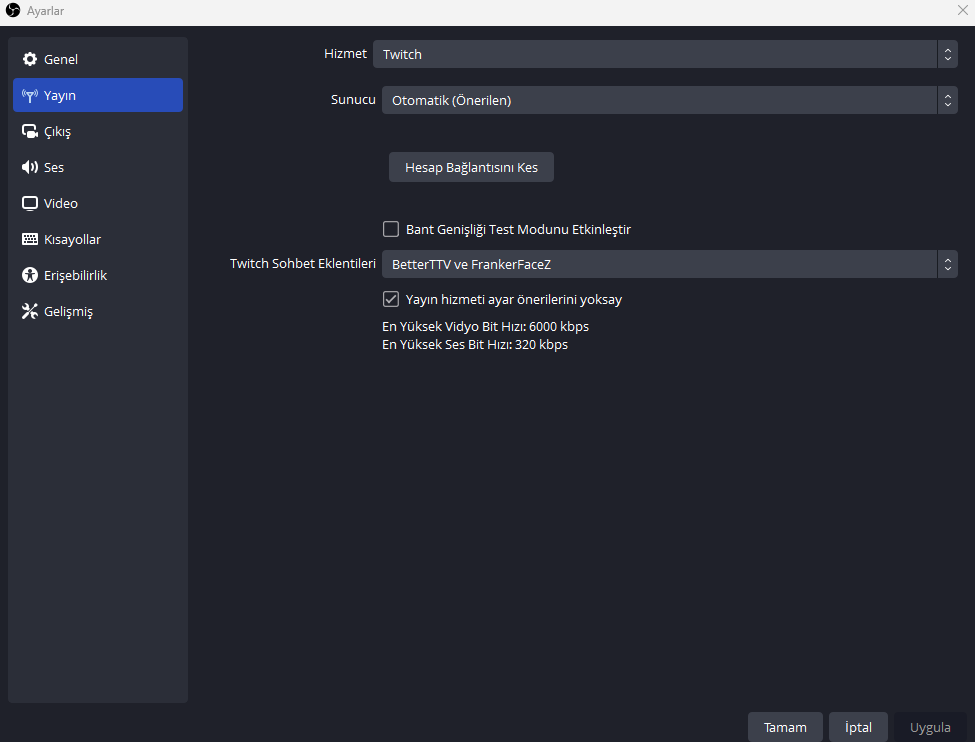Screen dimensions: 975x742
Task: Click the OBS logo in title bar
Action: point(13,11)
